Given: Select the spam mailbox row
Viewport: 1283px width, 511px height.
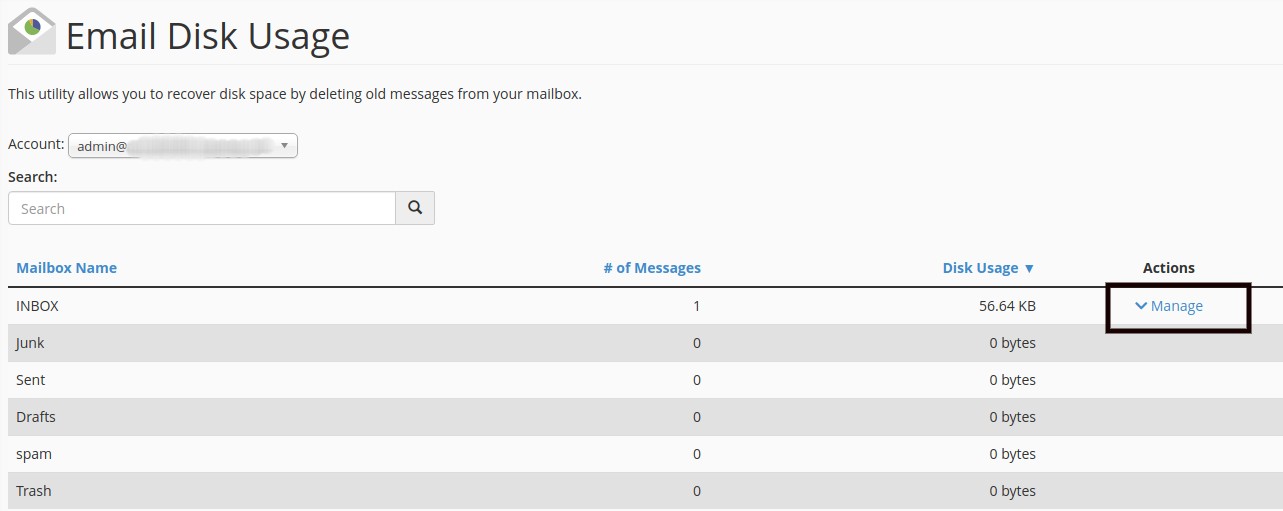Looking at the screenshot, I should [x=34, y=454].
